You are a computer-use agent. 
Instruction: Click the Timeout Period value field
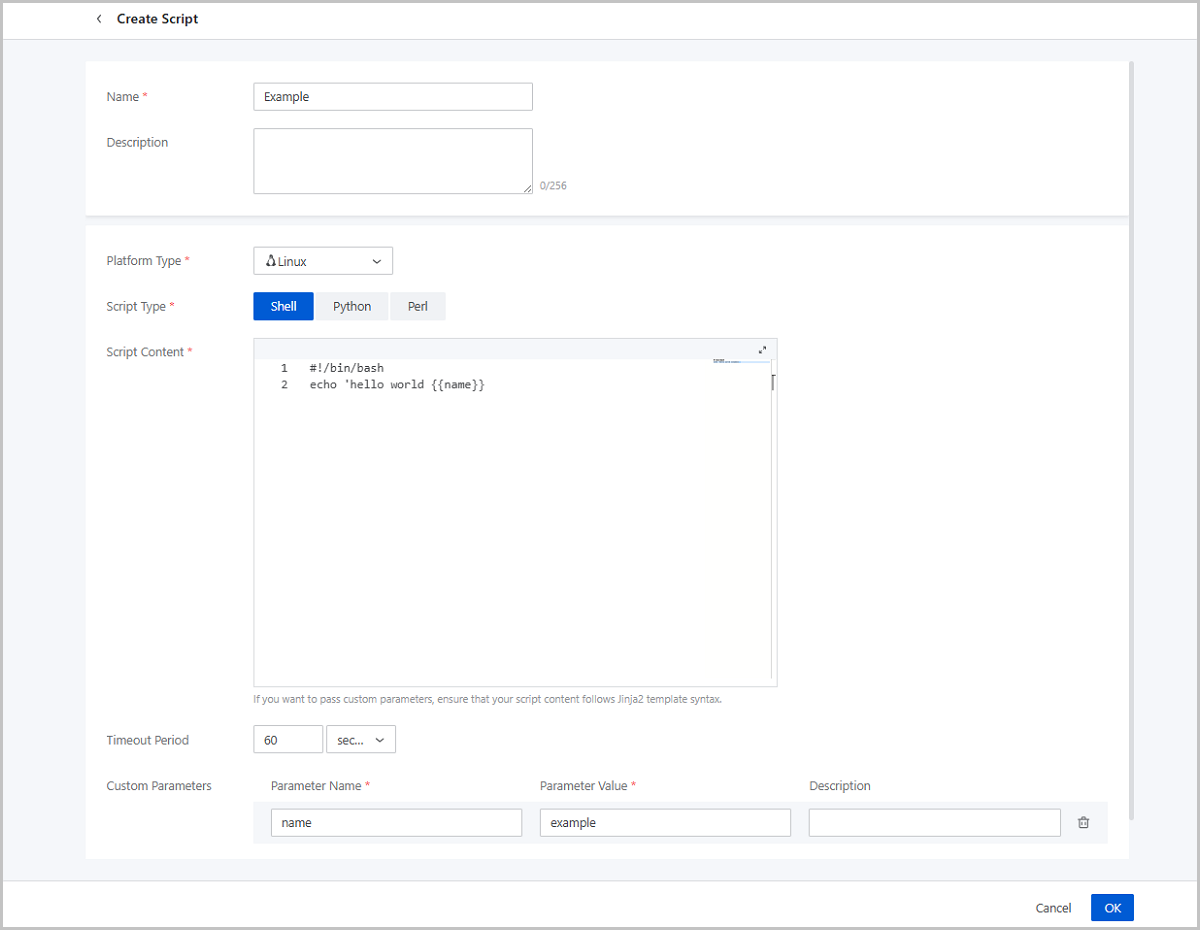click(x=288, y=740)
